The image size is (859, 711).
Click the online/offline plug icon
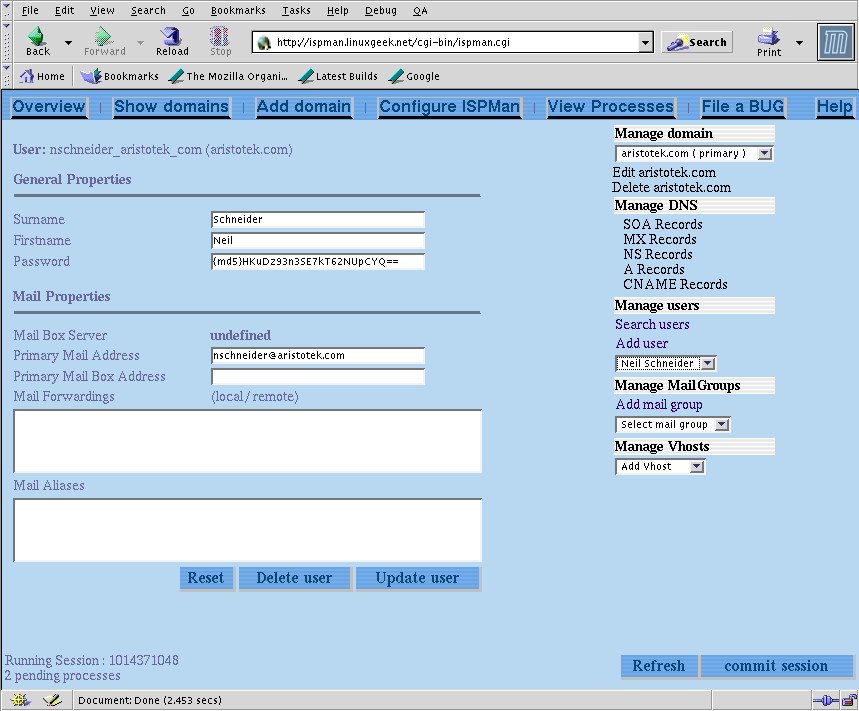(x=825, y=700)
